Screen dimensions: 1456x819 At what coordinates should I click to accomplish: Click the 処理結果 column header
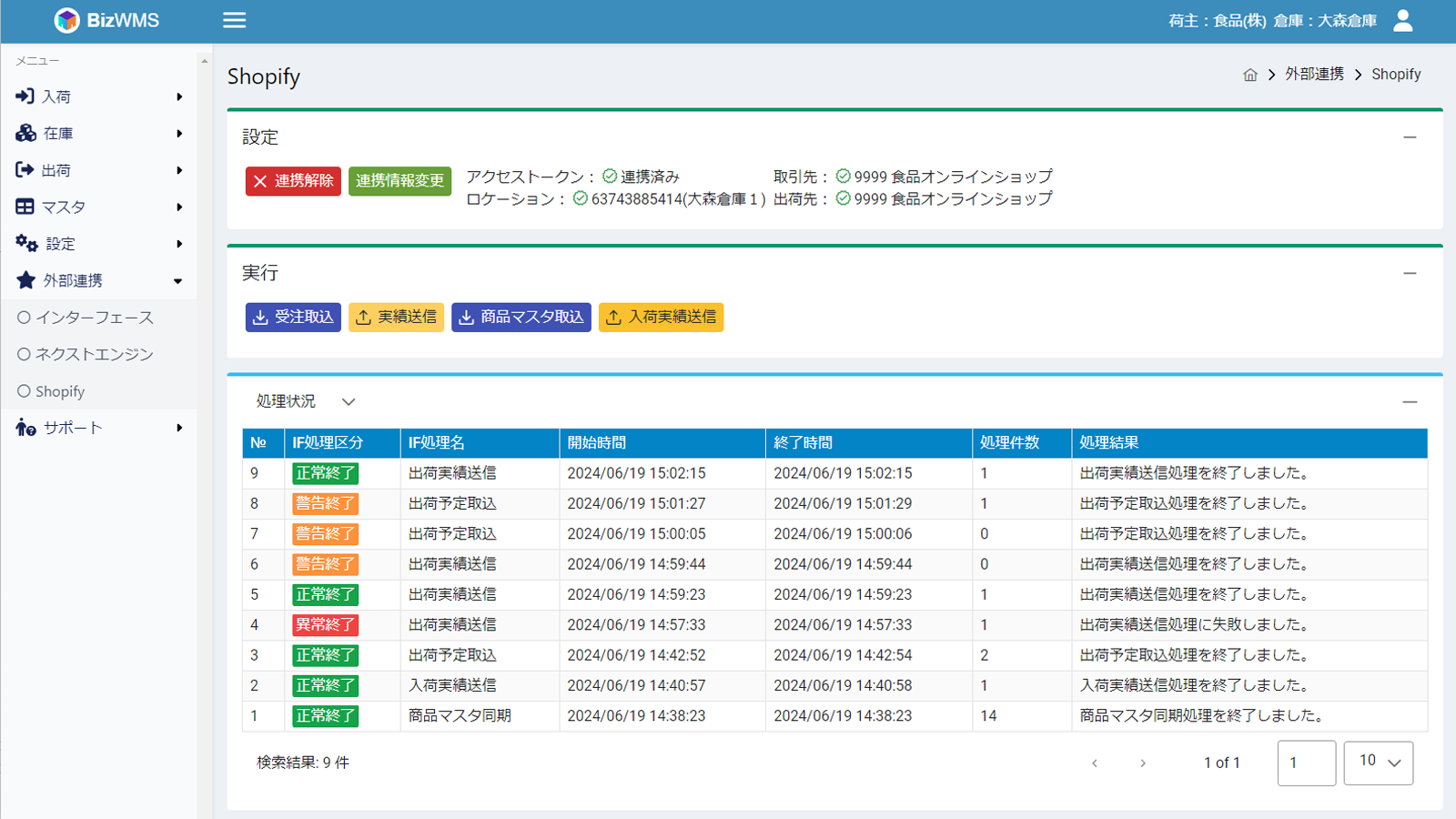pyautogui.click(x=1249, y=443)
